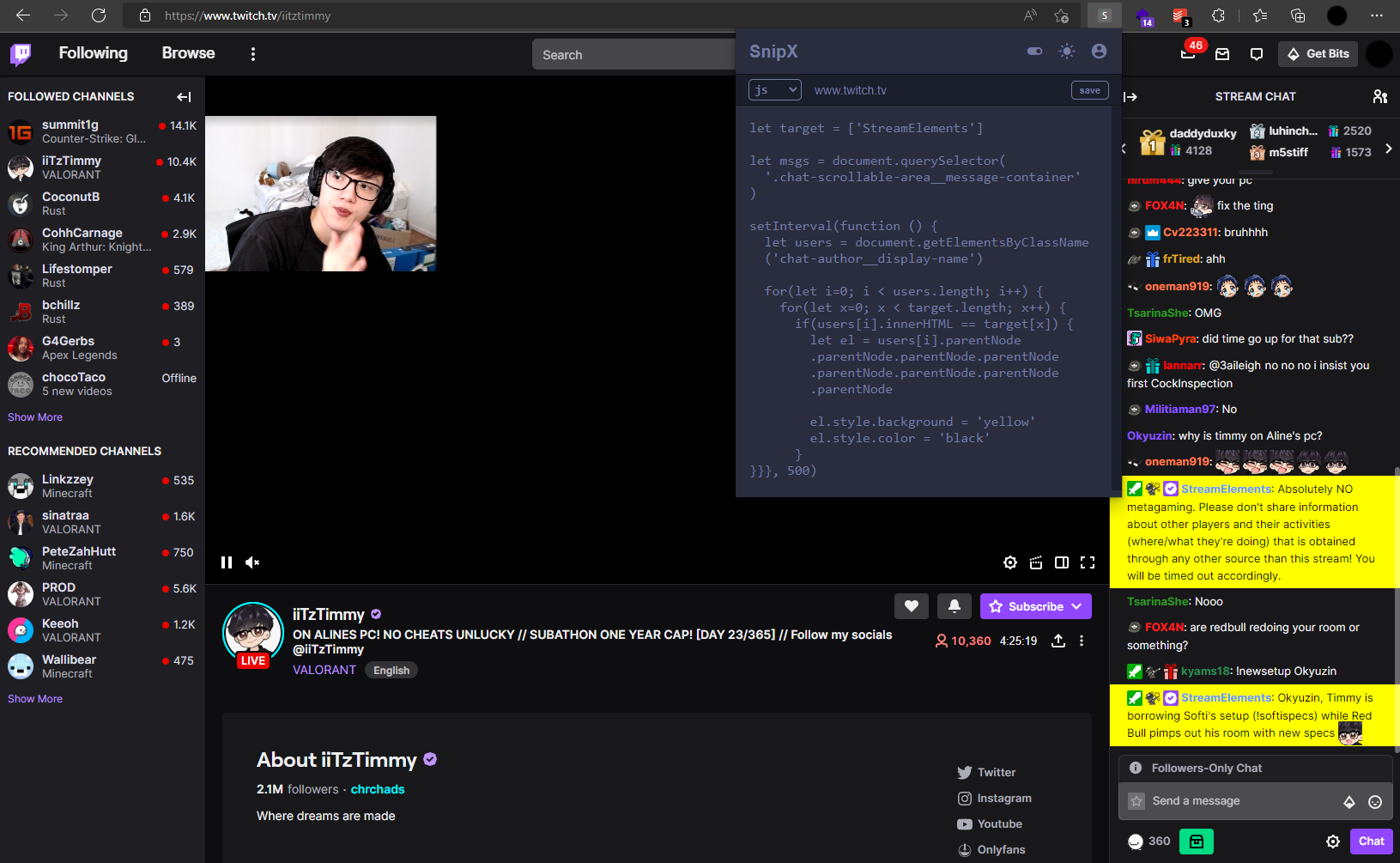
Task: Open Twitch notifications inbox with 46 badge
Action: pyautogui.click(x=1189, y=52)
